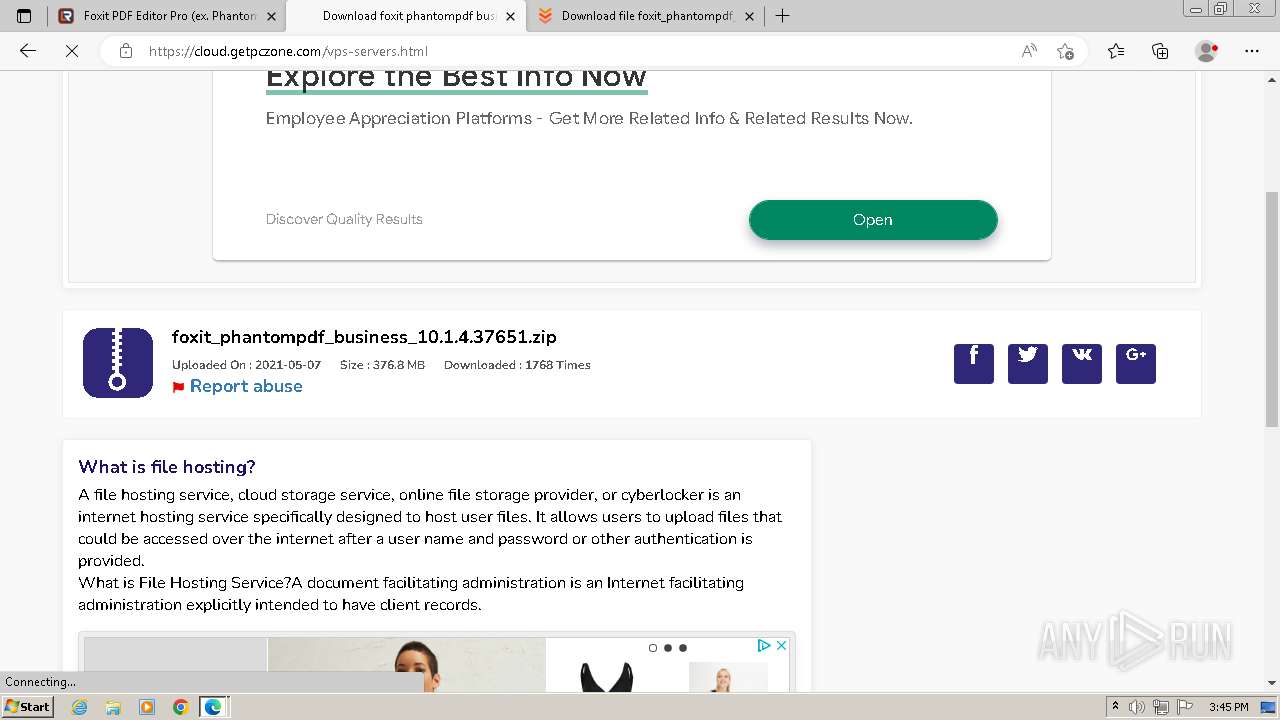Screen dimensions: 1280x720
Task: Click the banner ad image with woman
Action: click(x=407, y=664)
